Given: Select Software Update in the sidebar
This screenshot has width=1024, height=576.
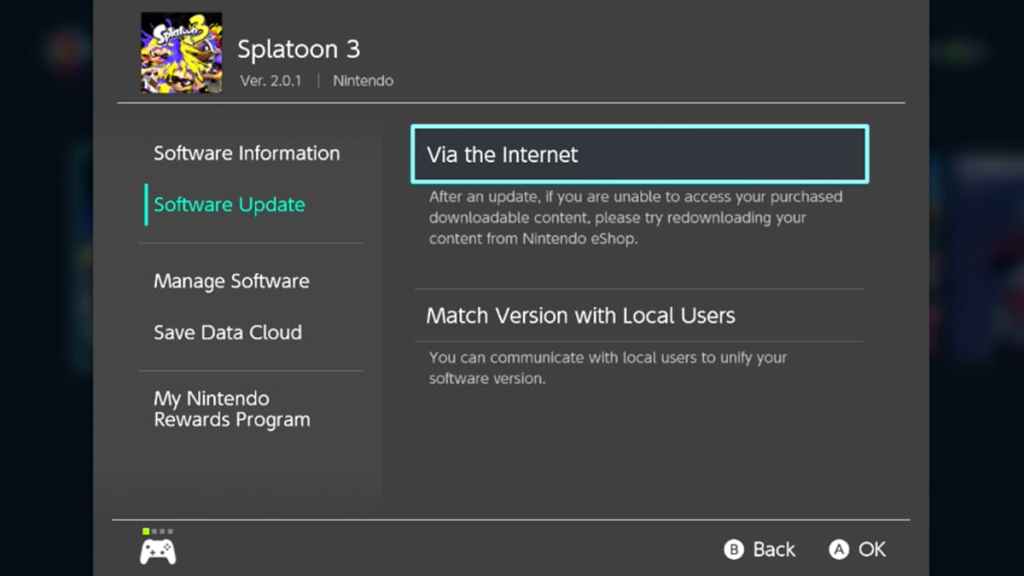Looking at the screenshot, I should pyautogui.click(x=229, y=205).
